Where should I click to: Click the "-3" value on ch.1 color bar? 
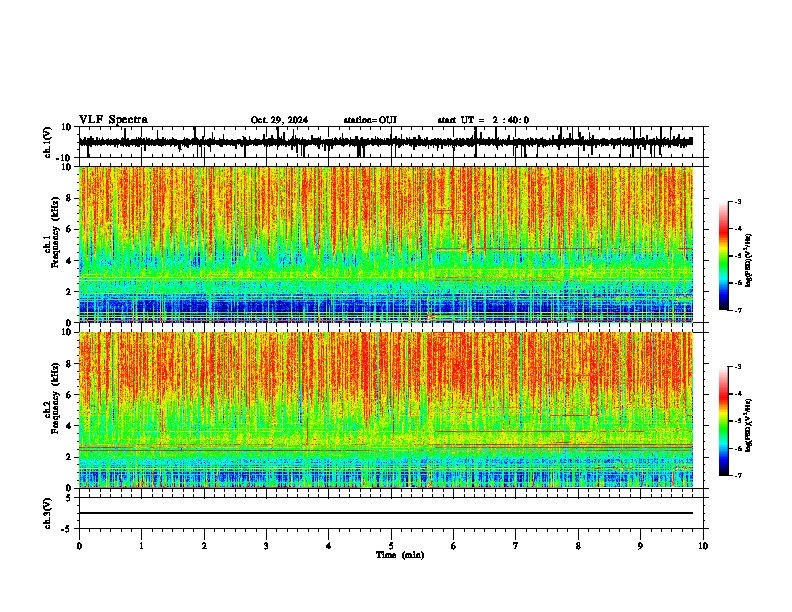point(737,201)
